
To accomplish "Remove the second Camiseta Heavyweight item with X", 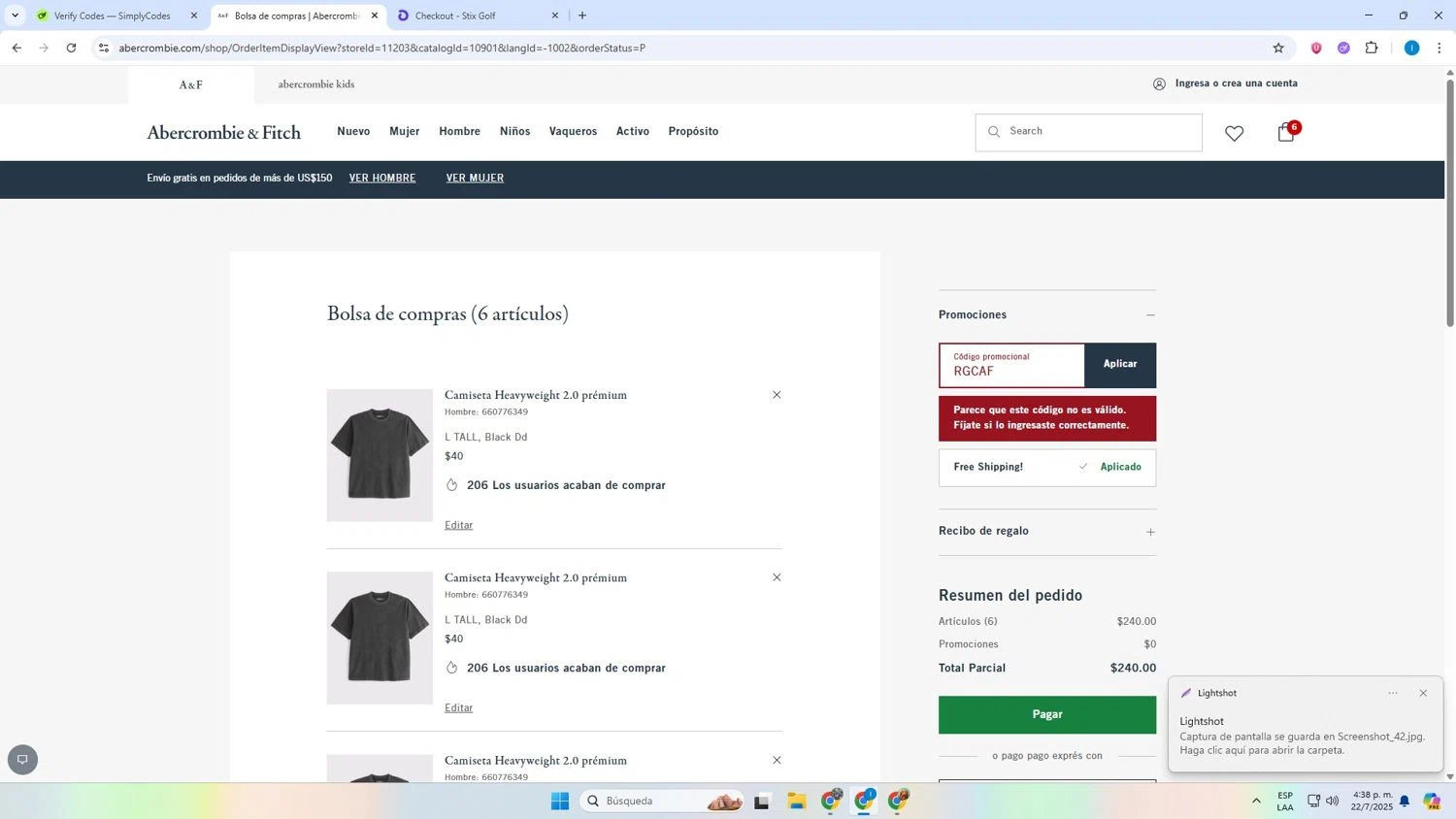I will click(777, 577).
